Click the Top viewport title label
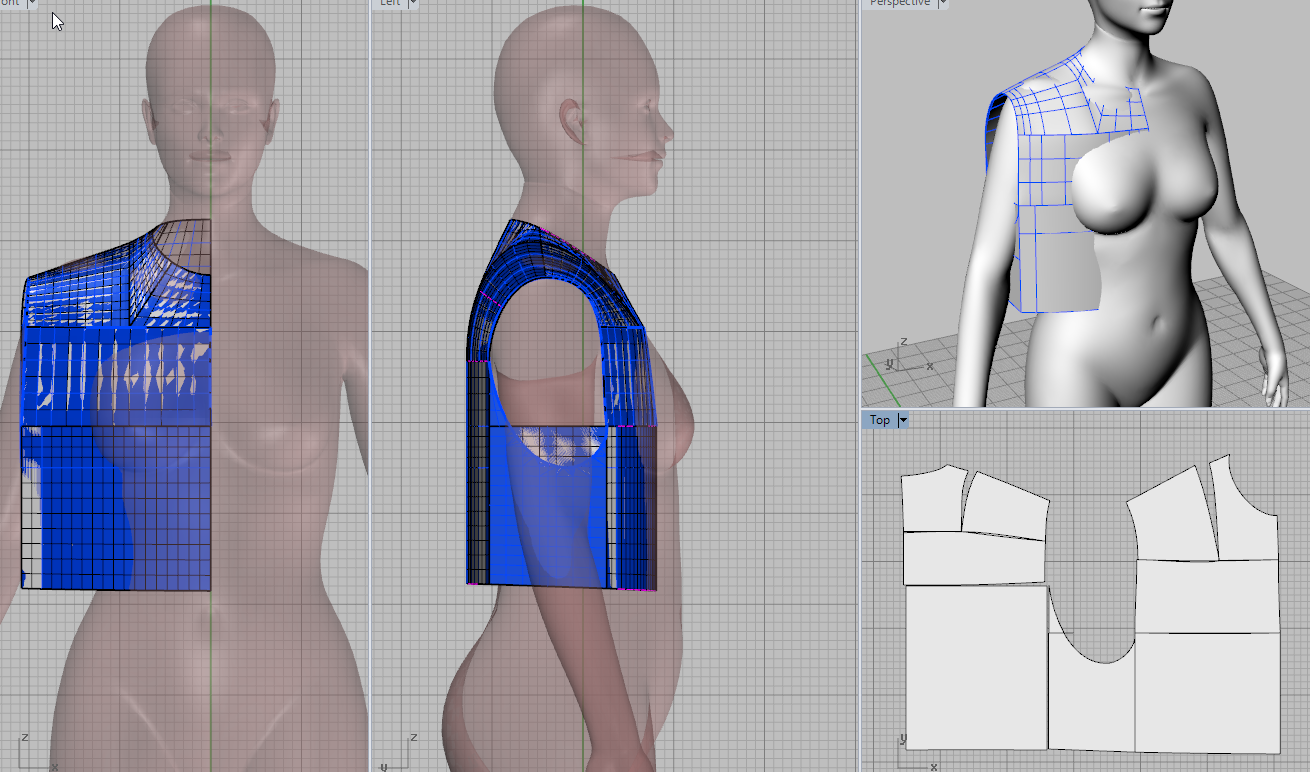Screen dimensions: 1310x772 coord(880,420)
